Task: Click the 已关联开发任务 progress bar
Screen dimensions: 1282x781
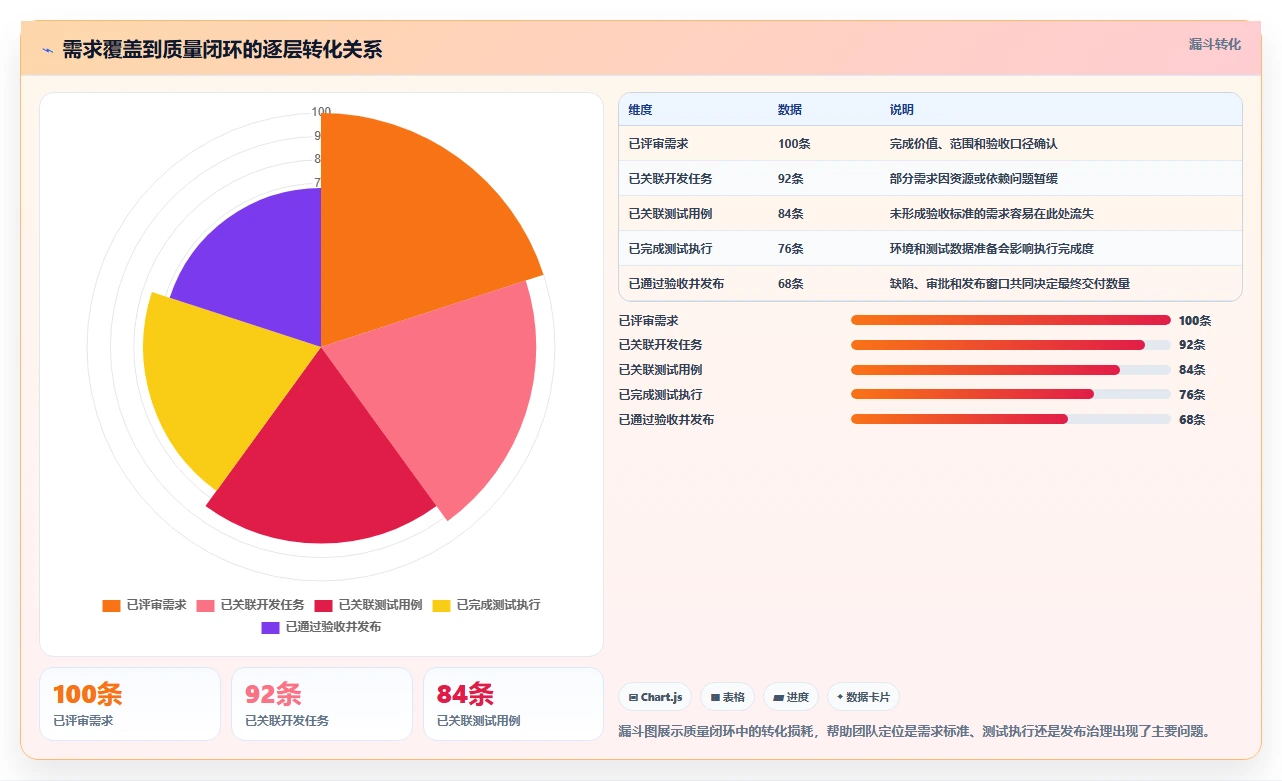Action: [x=1011, y=345]
